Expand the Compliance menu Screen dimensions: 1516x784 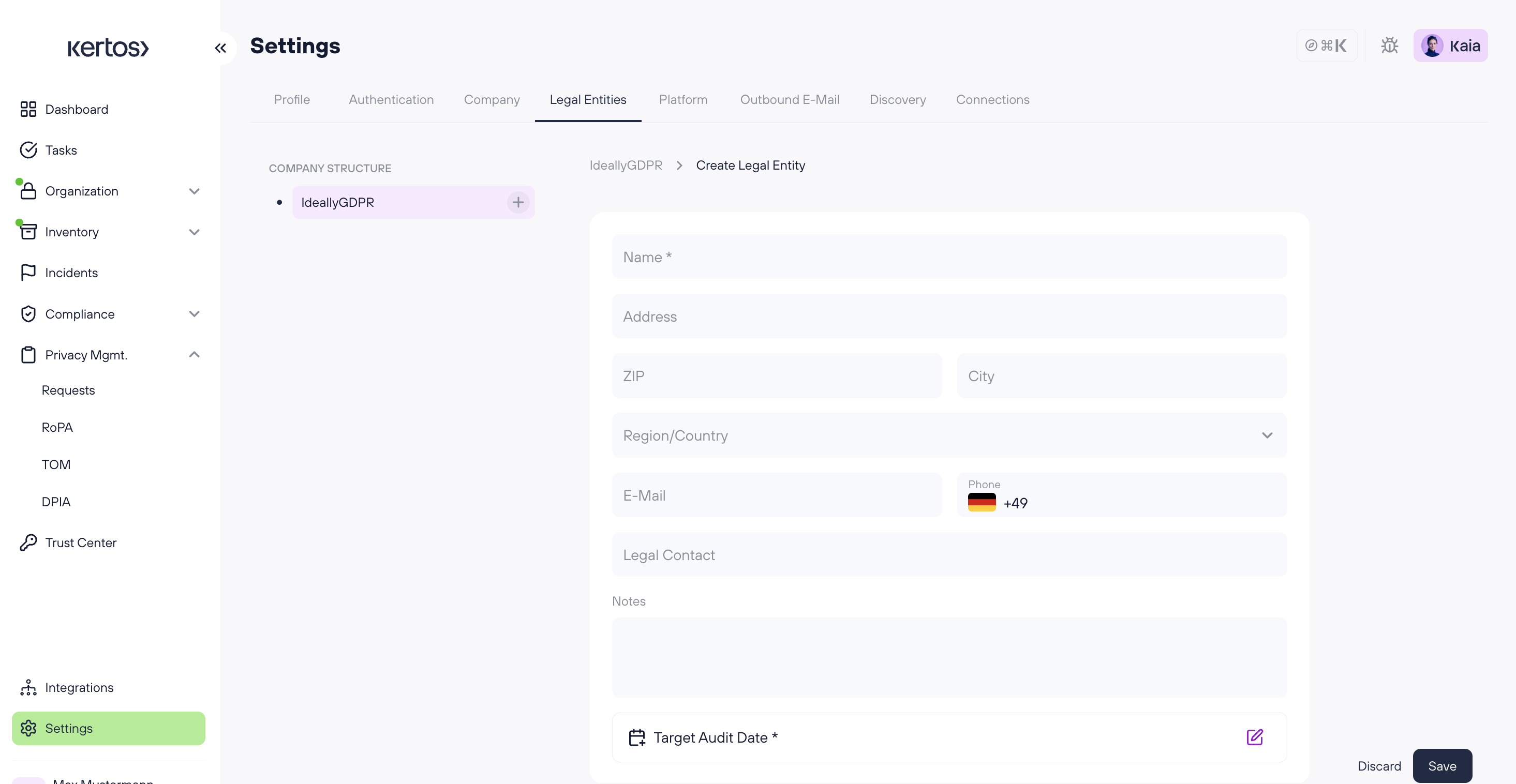point(194,313)
